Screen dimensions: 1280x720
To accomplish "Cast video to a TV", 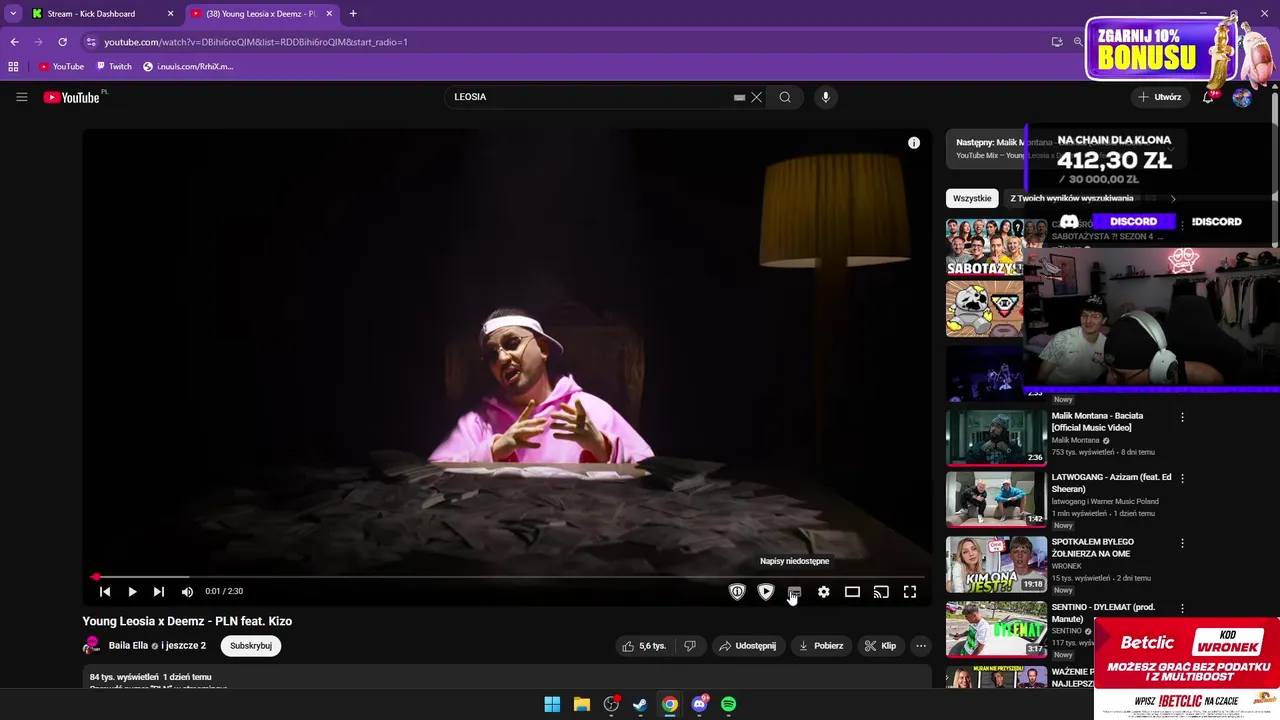I will [881, 592].
